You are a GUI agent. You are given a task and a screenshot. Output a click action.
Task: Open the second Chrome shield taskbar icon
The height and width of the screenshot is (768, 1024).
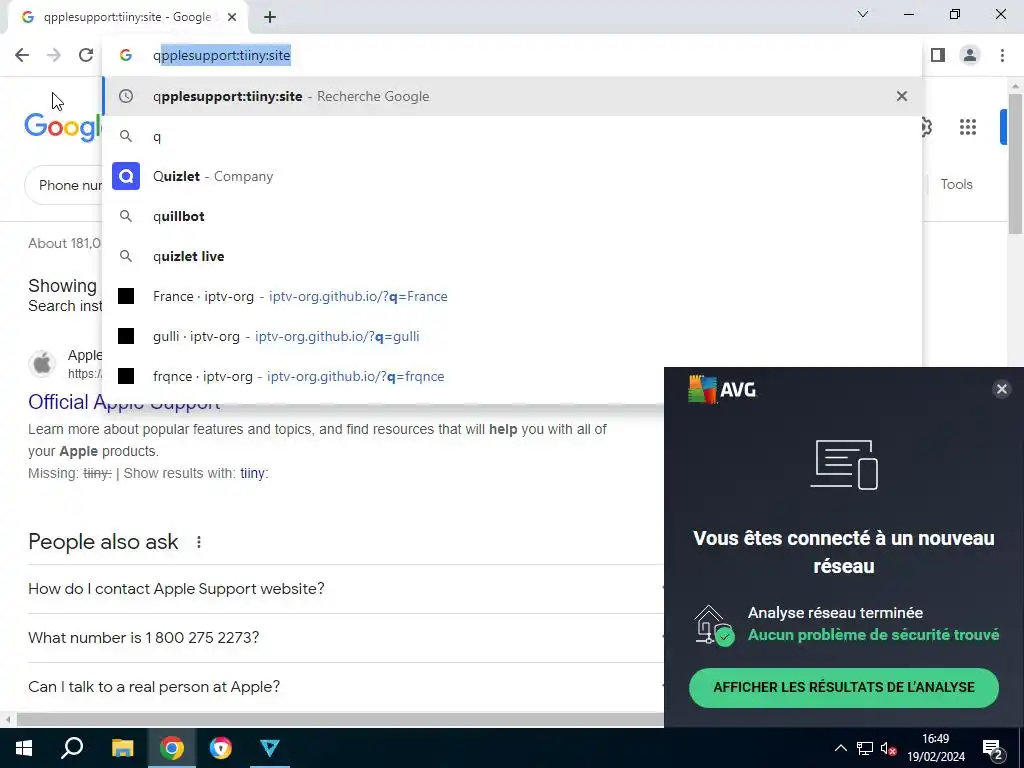[221, 748]
